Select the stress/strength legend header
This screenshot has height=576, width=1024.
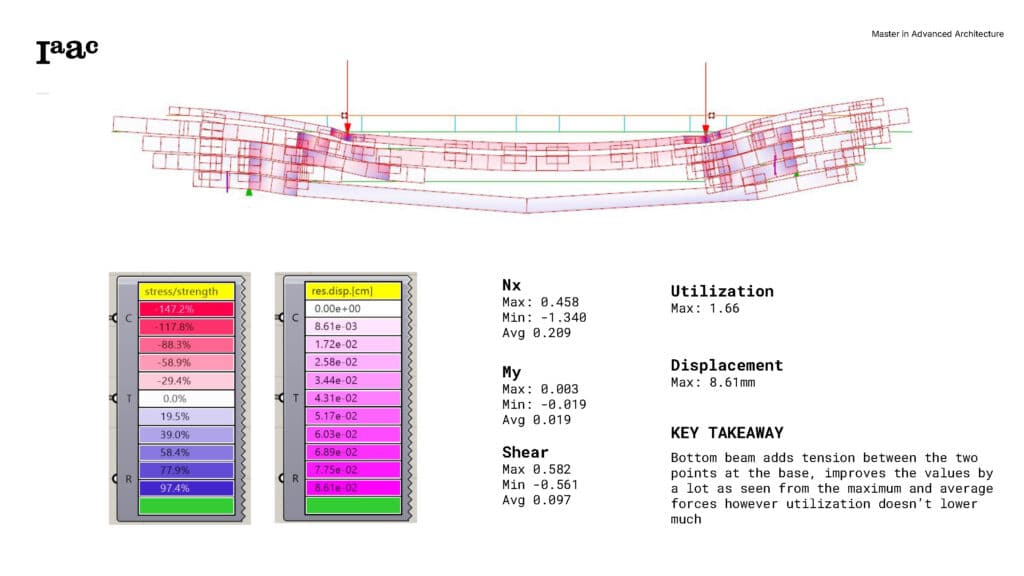pos(186,291)
